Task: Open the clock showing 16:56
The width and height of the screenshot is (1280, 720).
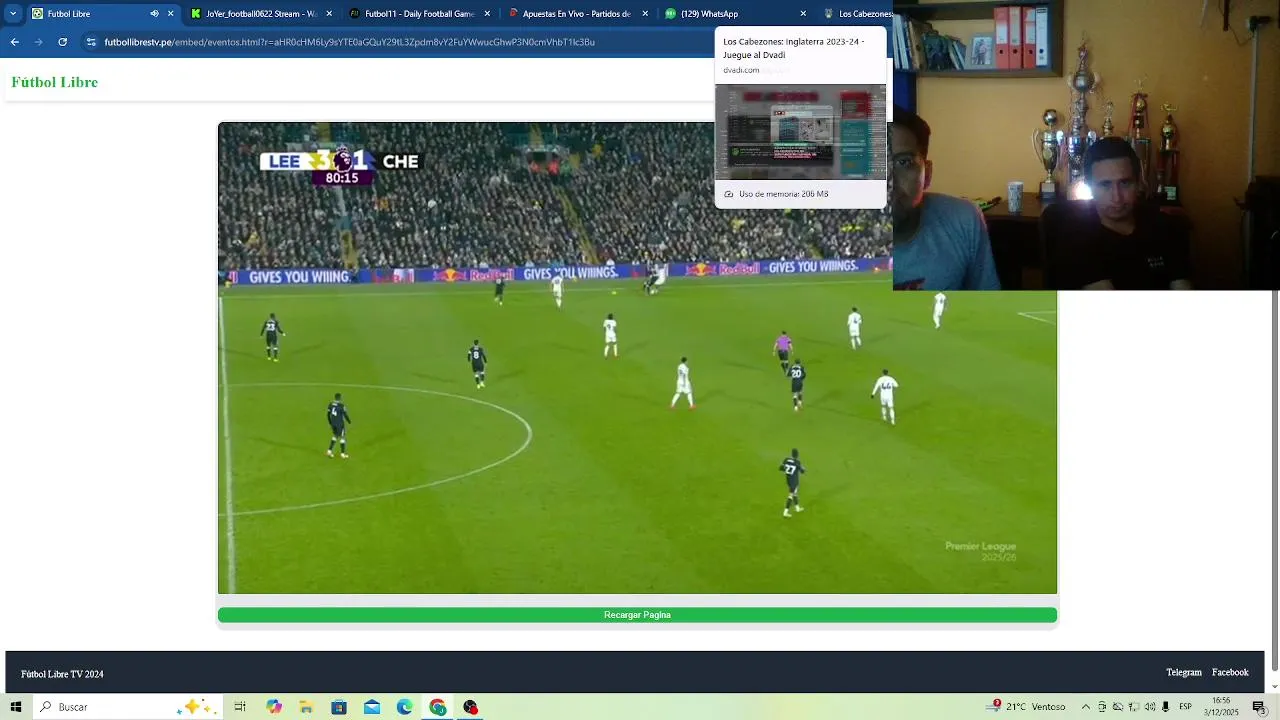Action: click(1222, 707)
